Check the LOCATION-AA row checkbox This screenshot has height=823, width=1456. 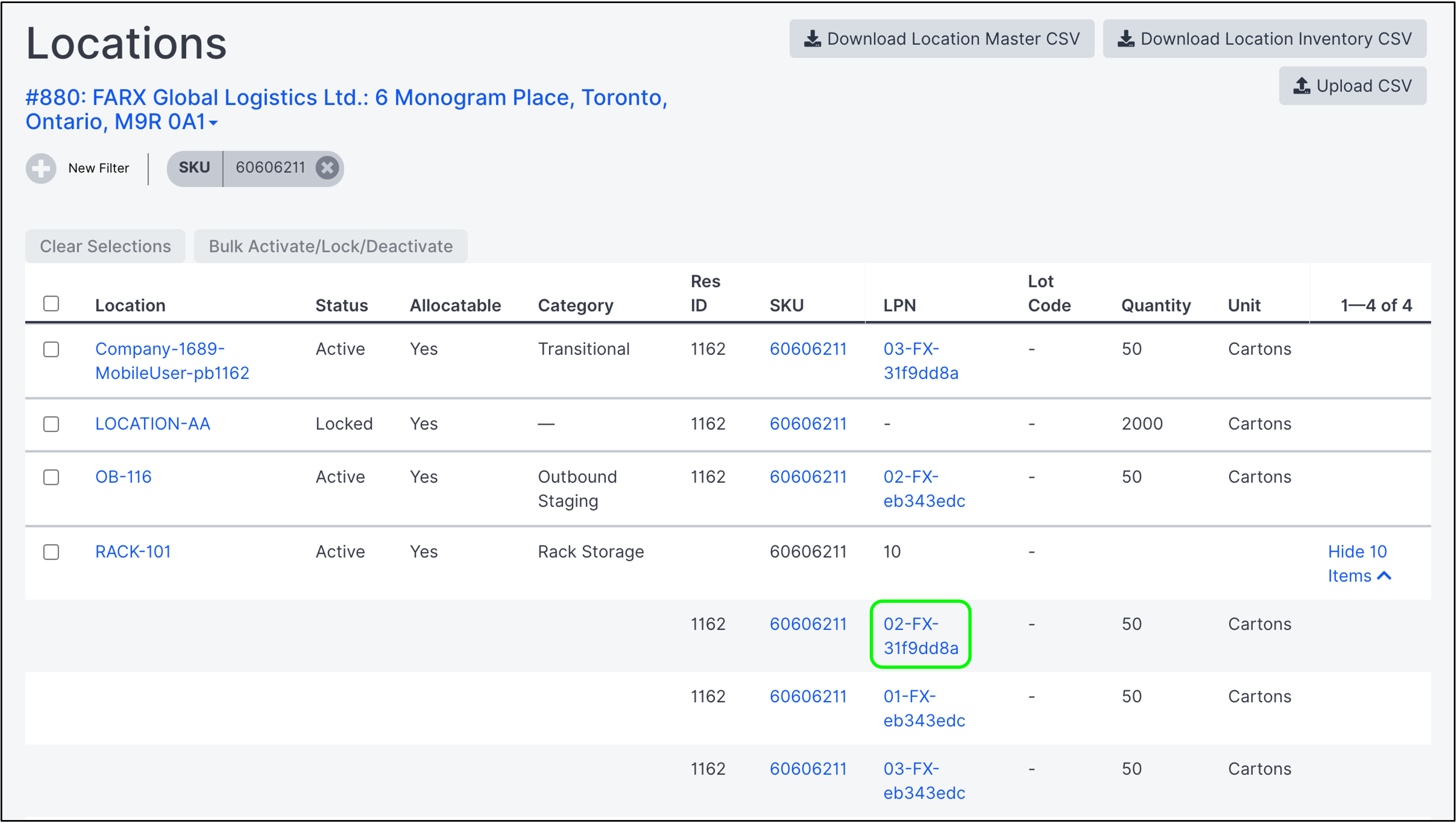coord(52,424)
